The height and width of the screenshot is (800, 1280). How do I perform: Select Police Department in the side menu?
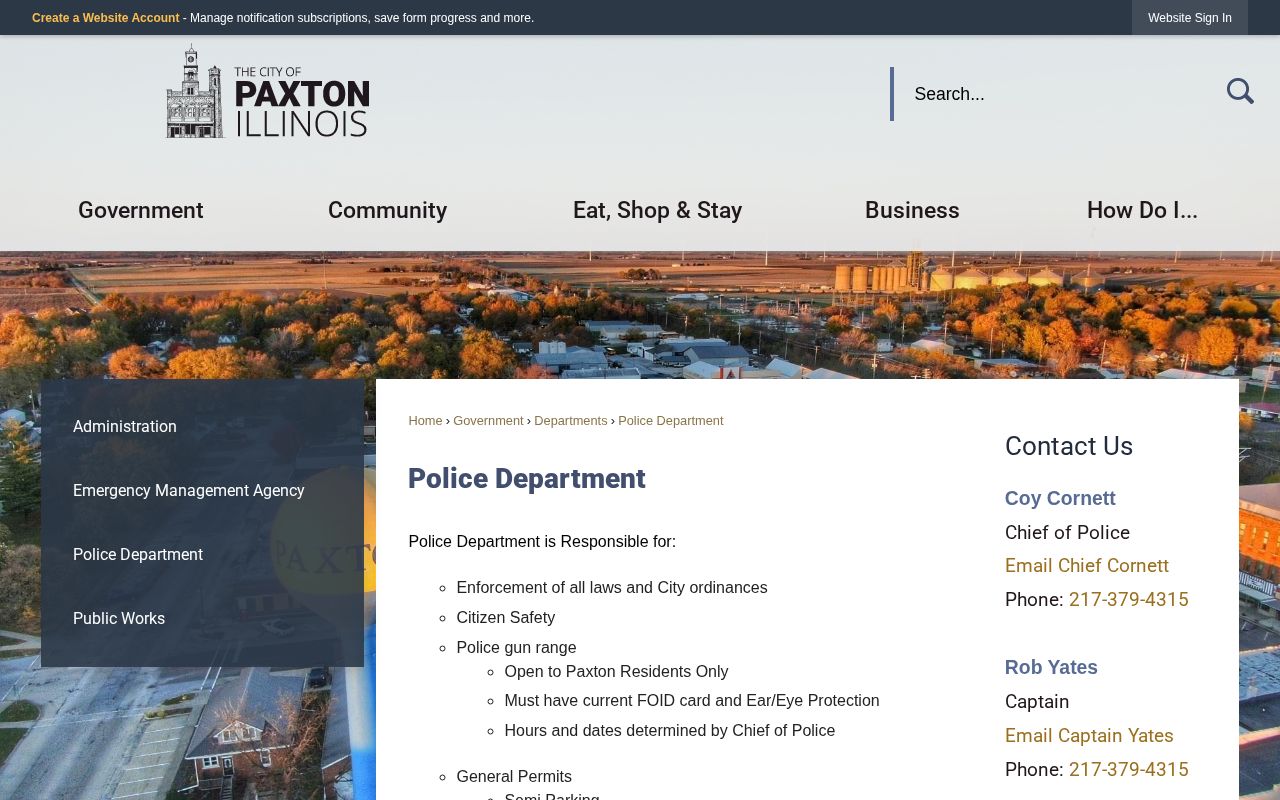click(202, 555)
